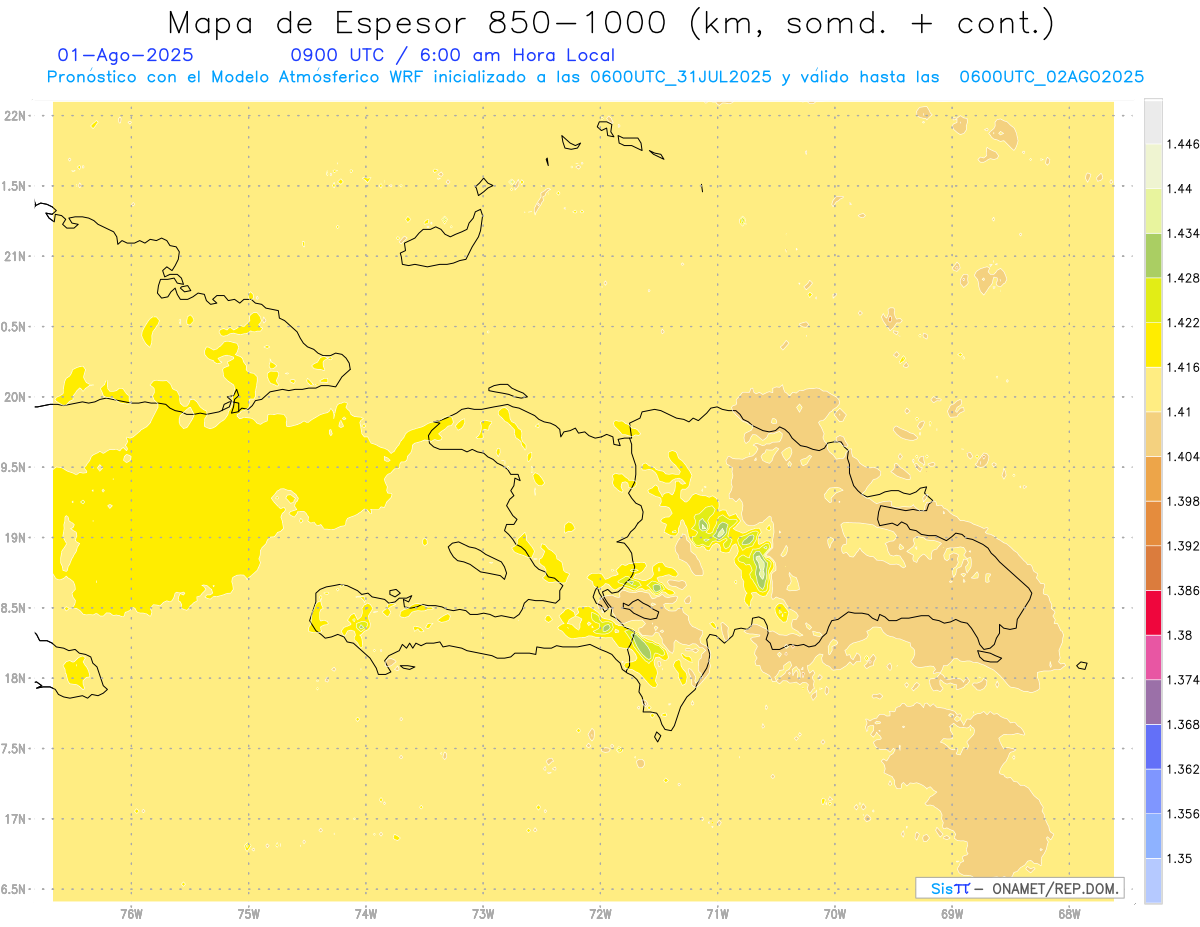Click the '18N' latitude label
The width and height of the screenshot is (1200, 927).
click(17, 679)
